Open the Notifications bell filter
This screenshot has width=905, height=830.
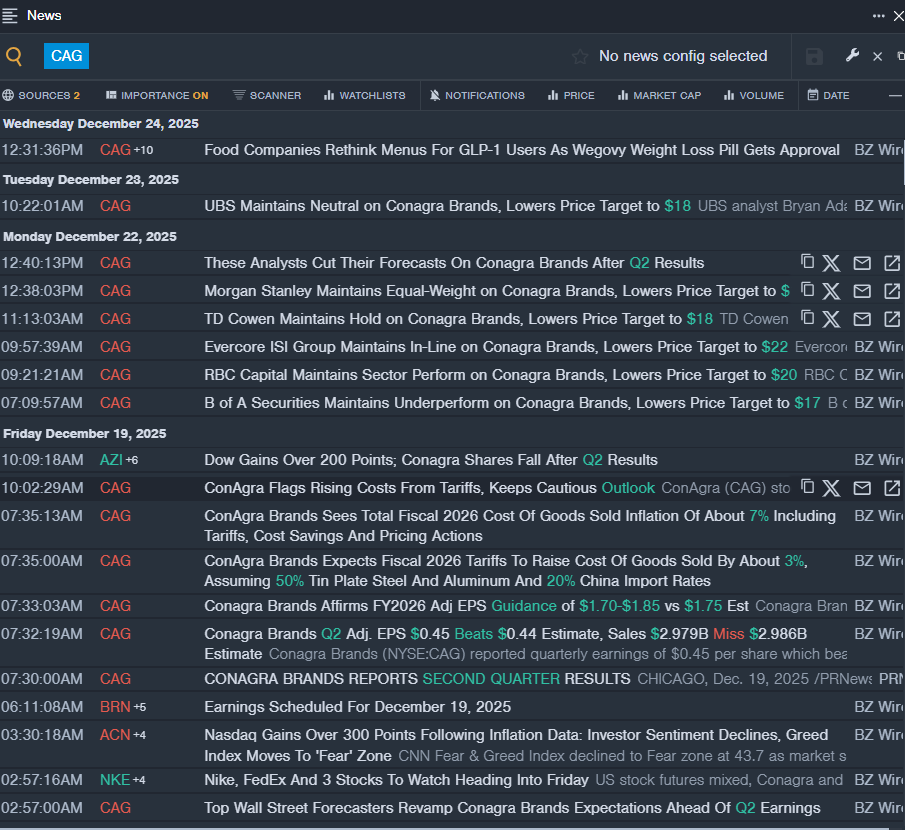[477, 95]
